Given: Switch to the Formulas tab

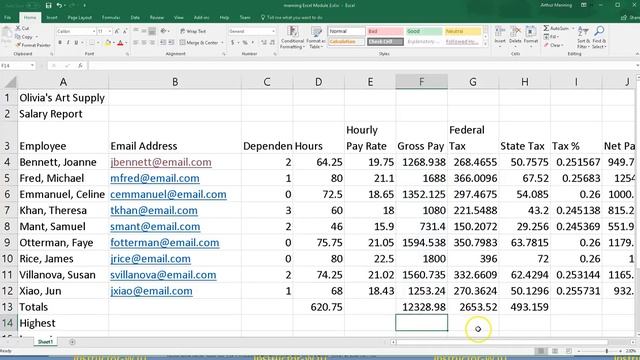Looking at the screenshot, I should pyautogui.click(x=111, y=18).
